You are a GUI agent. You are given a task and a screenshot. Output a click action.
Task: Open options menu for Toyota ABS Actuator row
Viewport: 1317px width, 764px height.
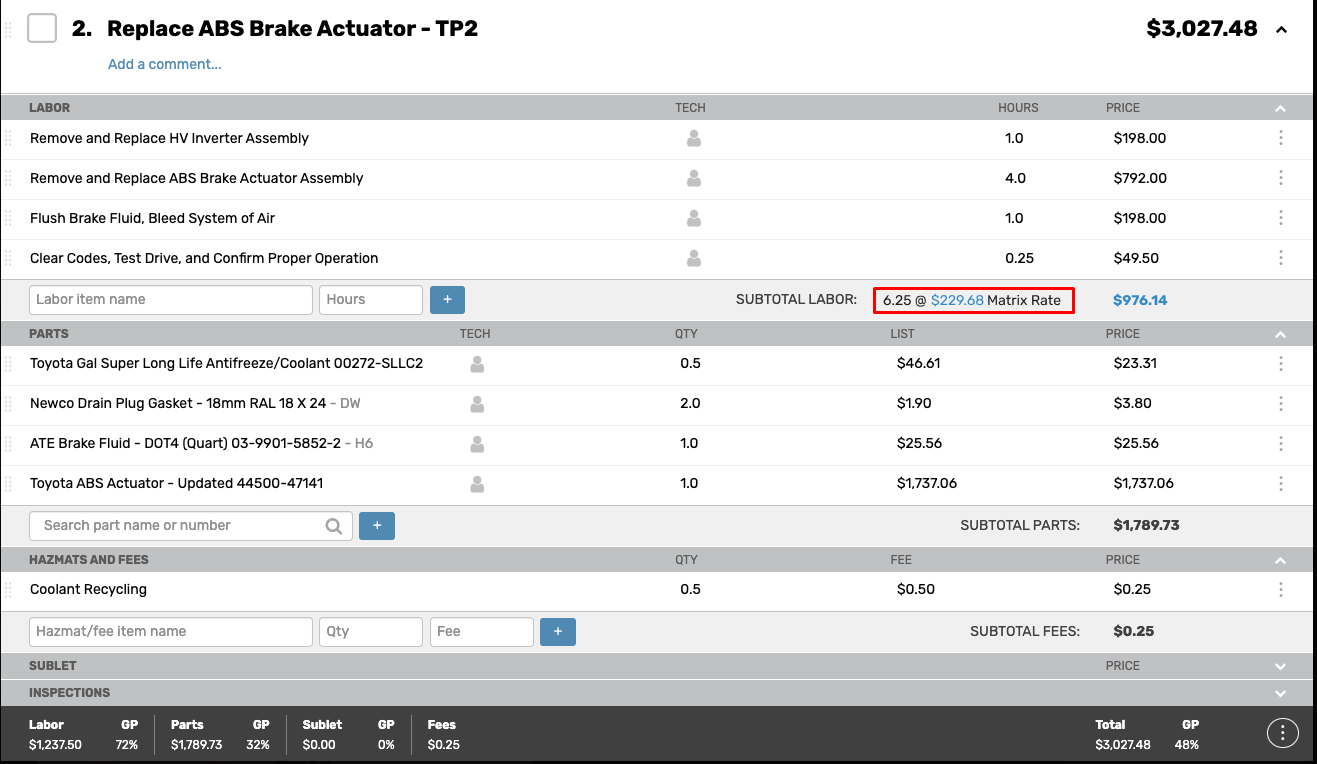1281,483
